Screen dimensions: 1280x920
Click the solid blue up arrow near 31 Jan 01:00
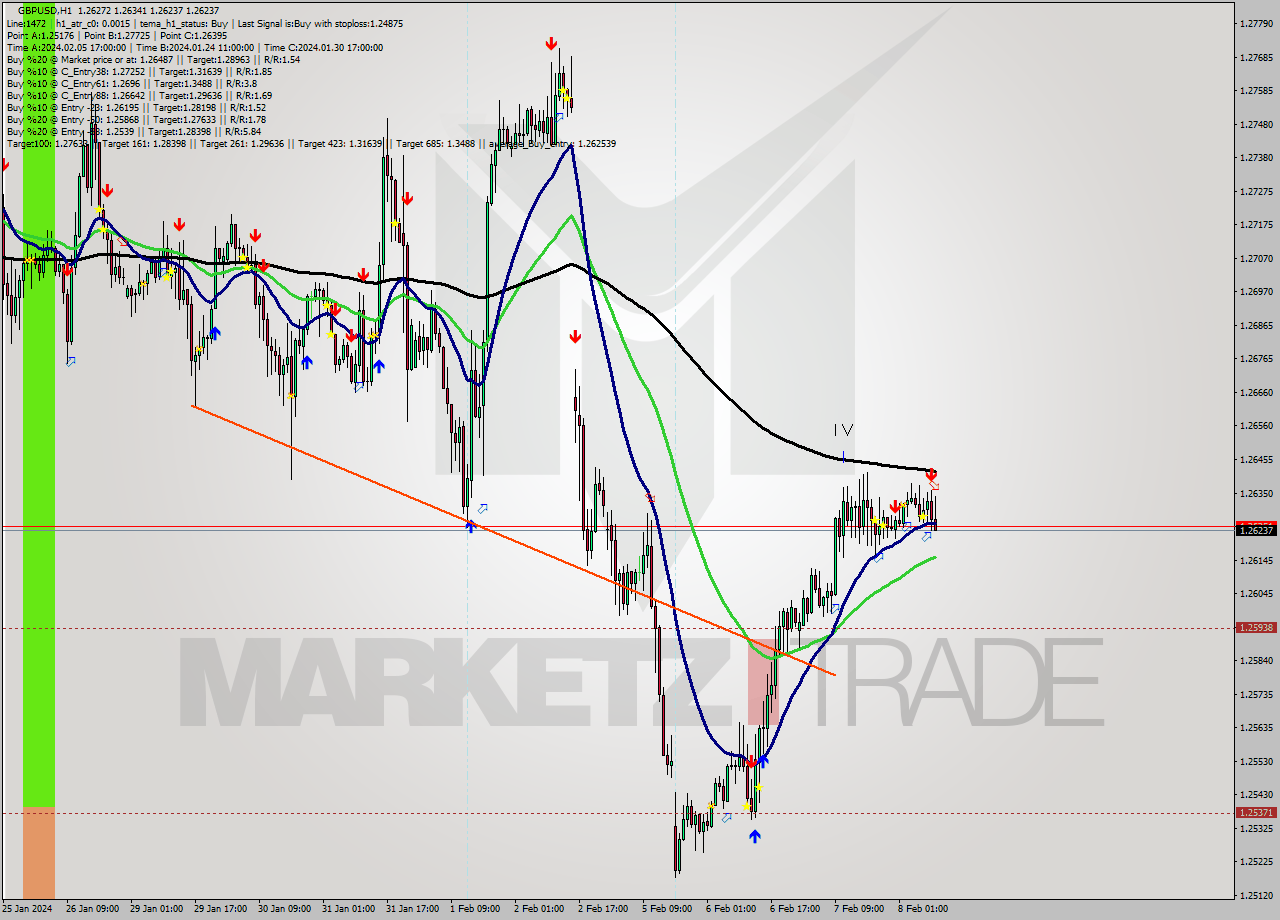click(x=379, y=366)
